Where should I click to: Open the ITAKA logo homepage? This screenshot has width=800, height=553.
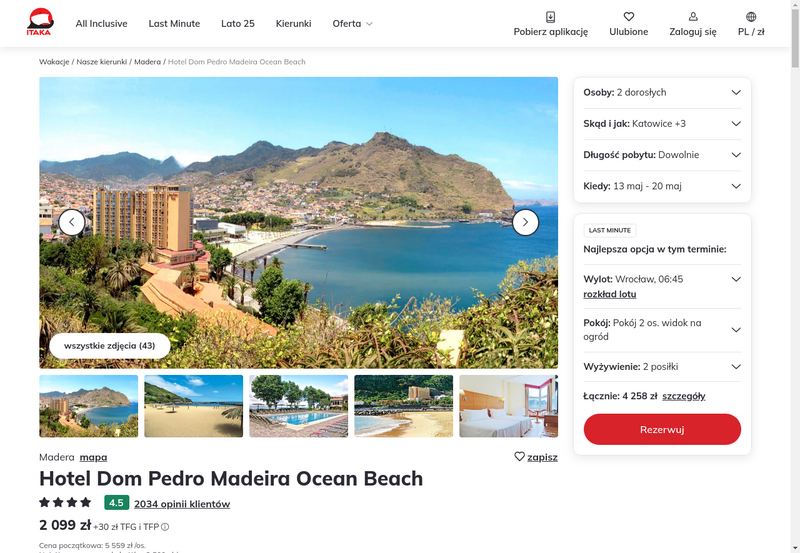click(40, 22)
